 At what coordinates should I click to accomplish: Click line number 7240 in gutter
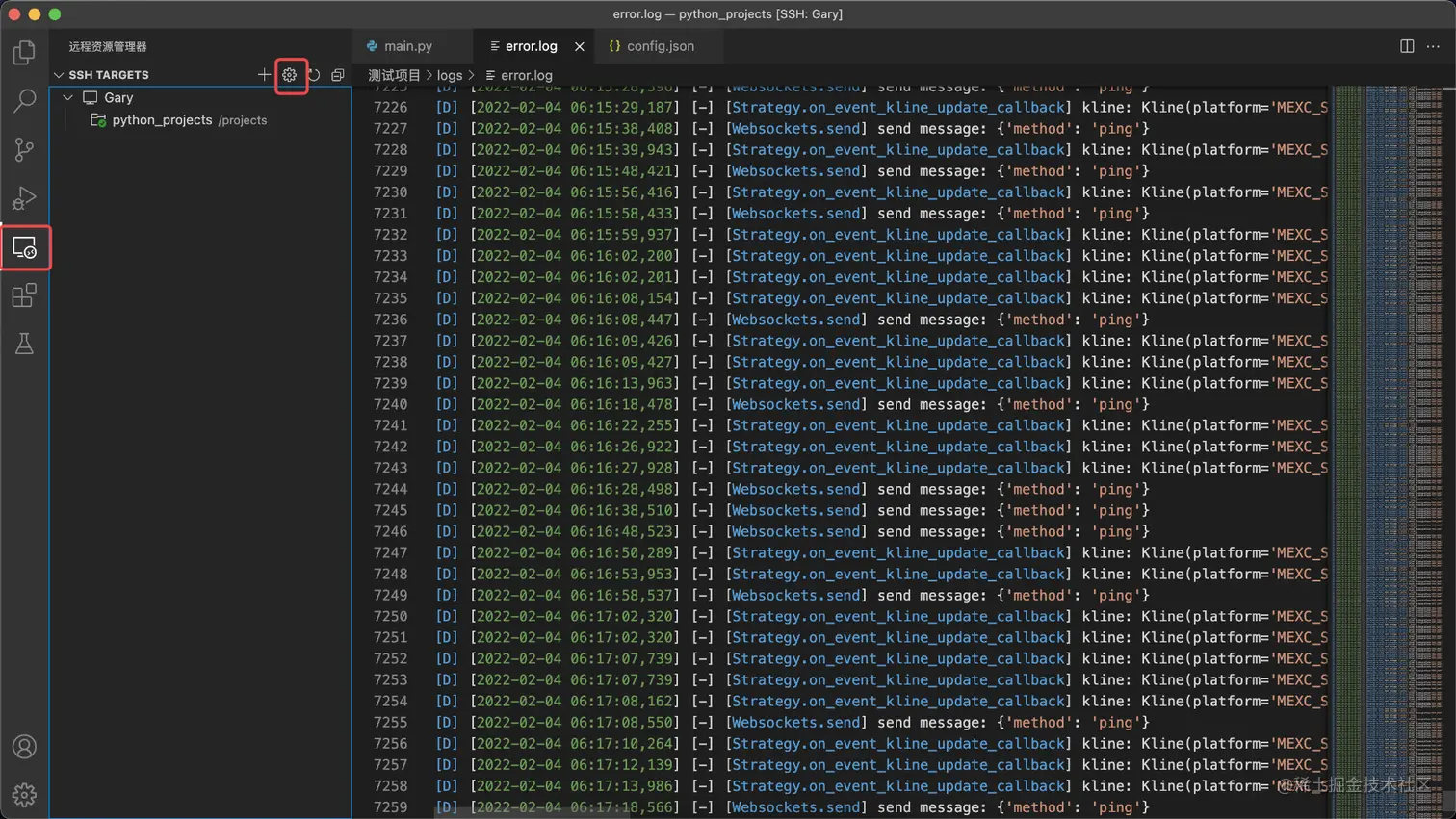point(390,404)
